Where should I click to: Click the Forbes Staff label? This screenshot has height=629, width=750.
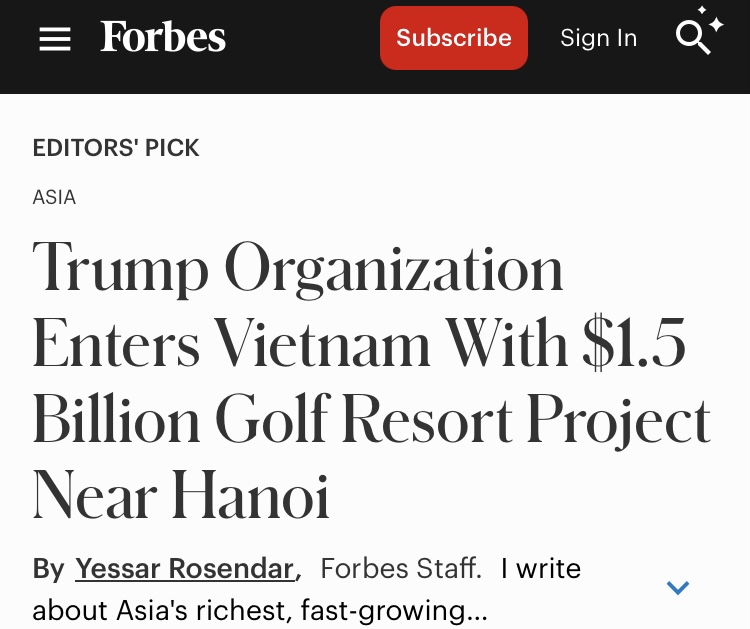coord(400,569)
